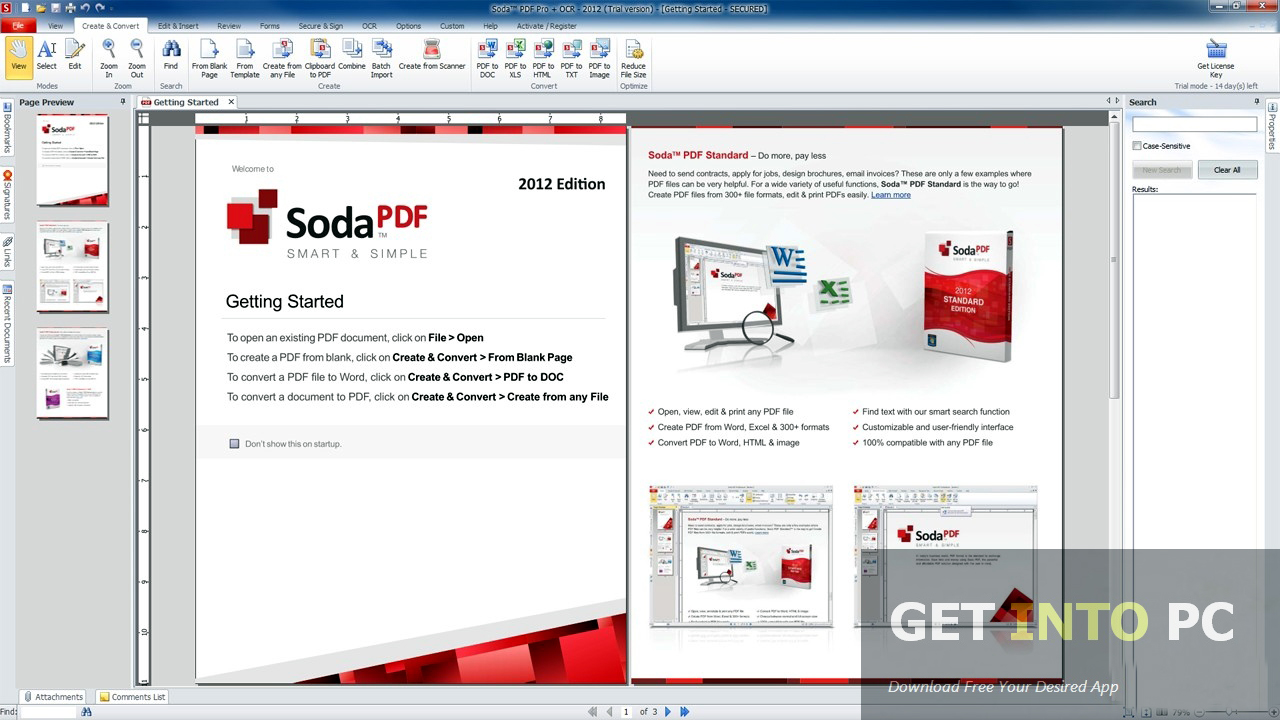Click the Learn more link
Image resolution: width=1280 pixels, height=720 pixels.
(891, 195)
